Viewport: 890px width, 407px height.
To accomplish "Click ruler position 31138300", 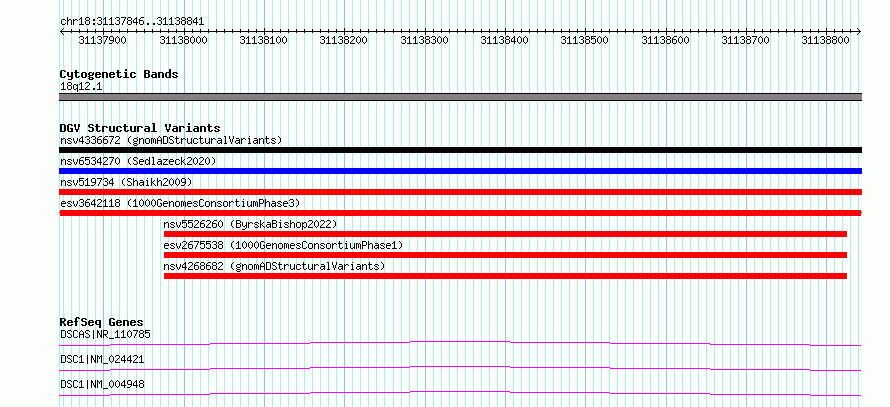I will (x=425, y=40).
